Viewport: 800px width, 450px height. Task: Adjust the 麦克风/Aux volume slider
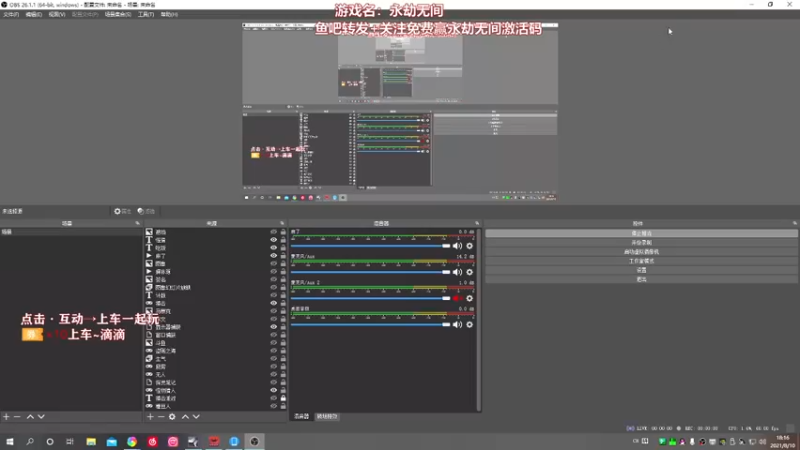(x=370, y=272)
